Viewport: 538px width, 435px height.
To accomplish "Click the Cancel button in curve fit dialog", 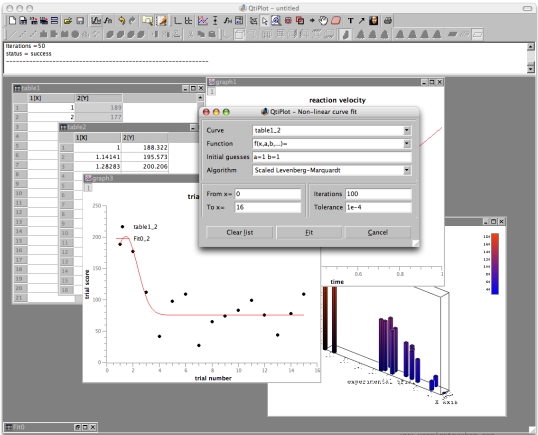I will click(378, 232).
